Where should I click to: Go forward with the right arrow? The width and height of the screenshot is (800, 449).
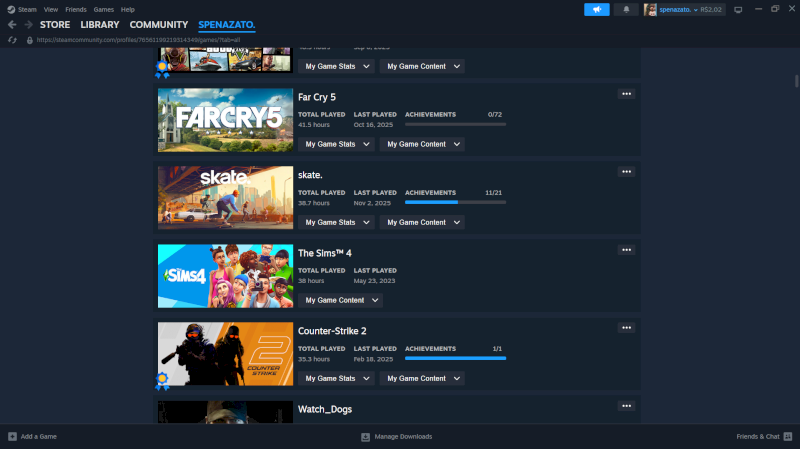29,24
